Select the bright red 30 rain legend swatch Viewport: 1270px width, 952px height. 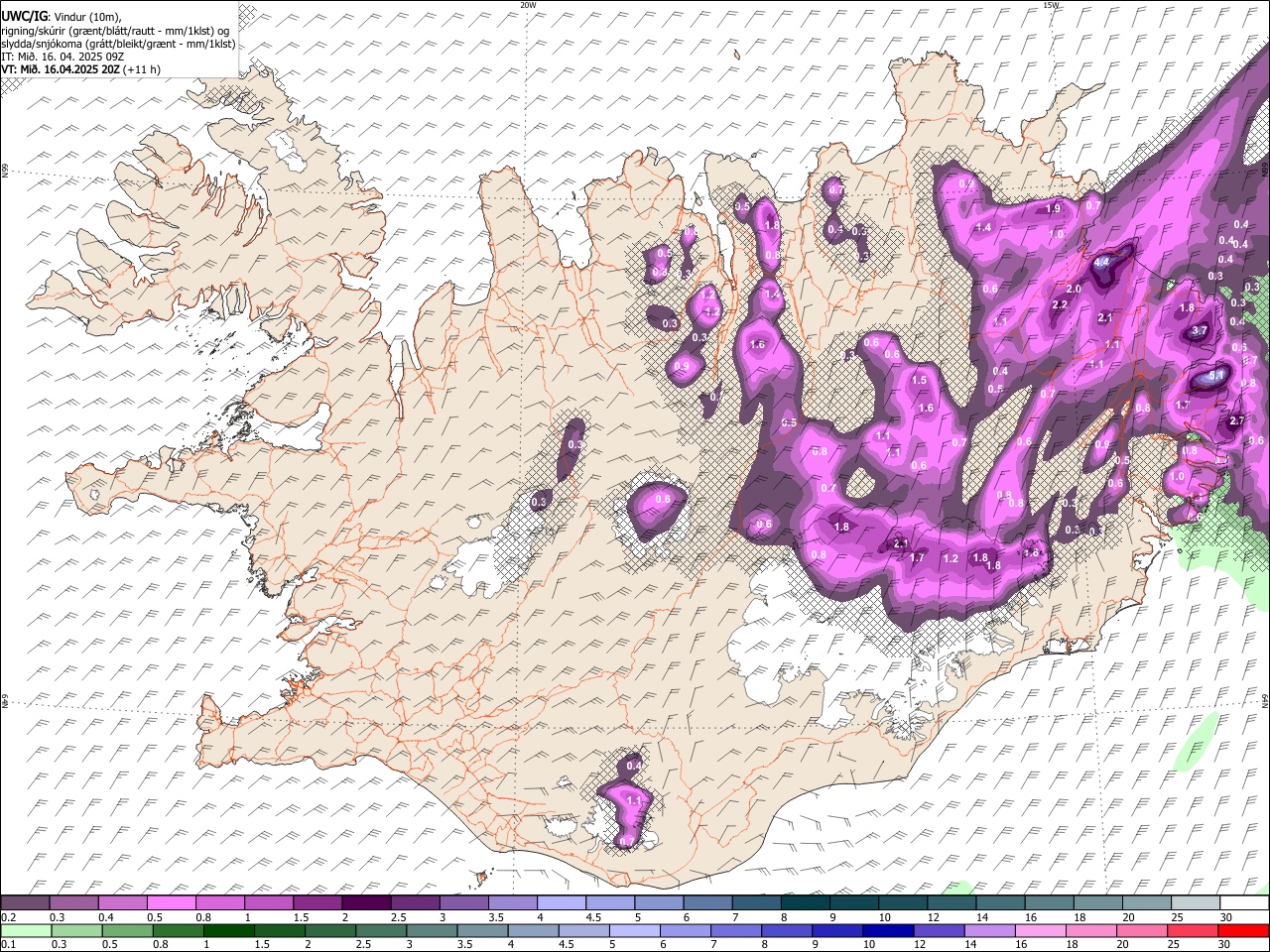[x=1243, y=931]
